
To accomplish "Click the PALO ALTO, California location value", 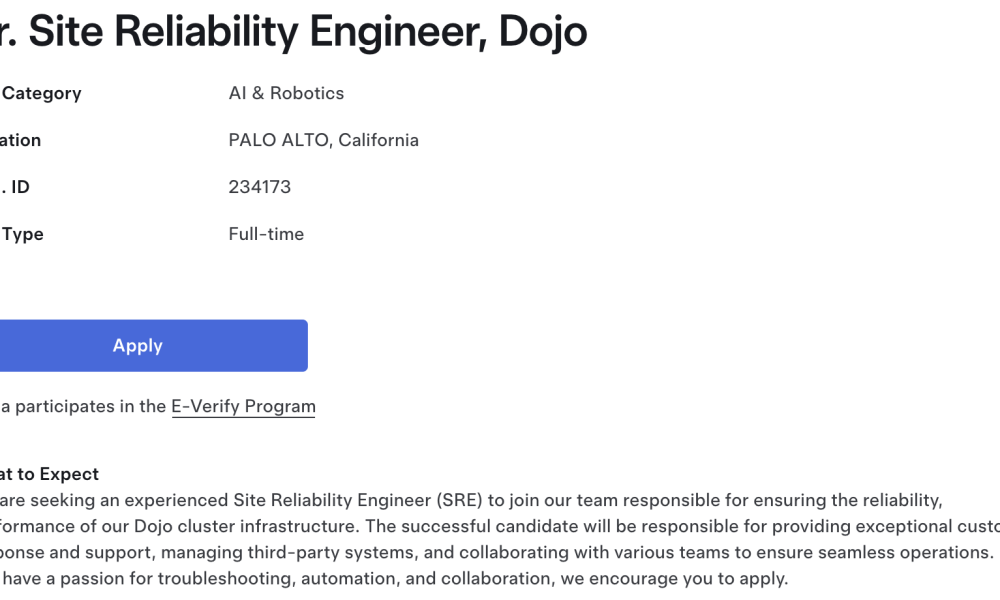I will [323, 140].
